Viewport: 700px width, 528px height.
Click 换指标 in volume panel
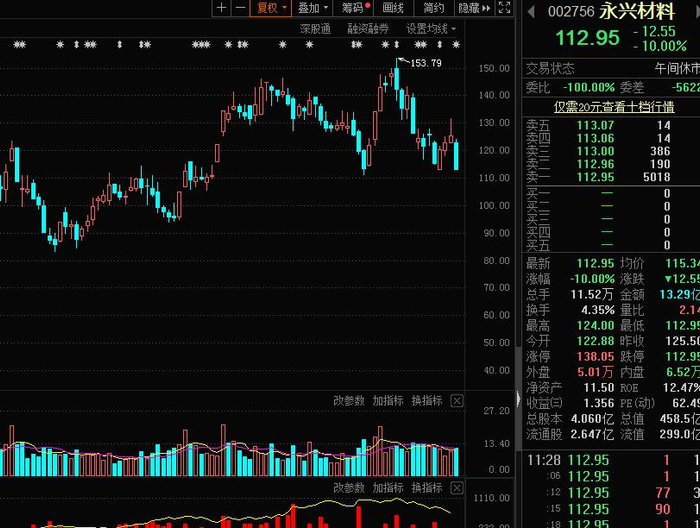click(x=427, y=401)
